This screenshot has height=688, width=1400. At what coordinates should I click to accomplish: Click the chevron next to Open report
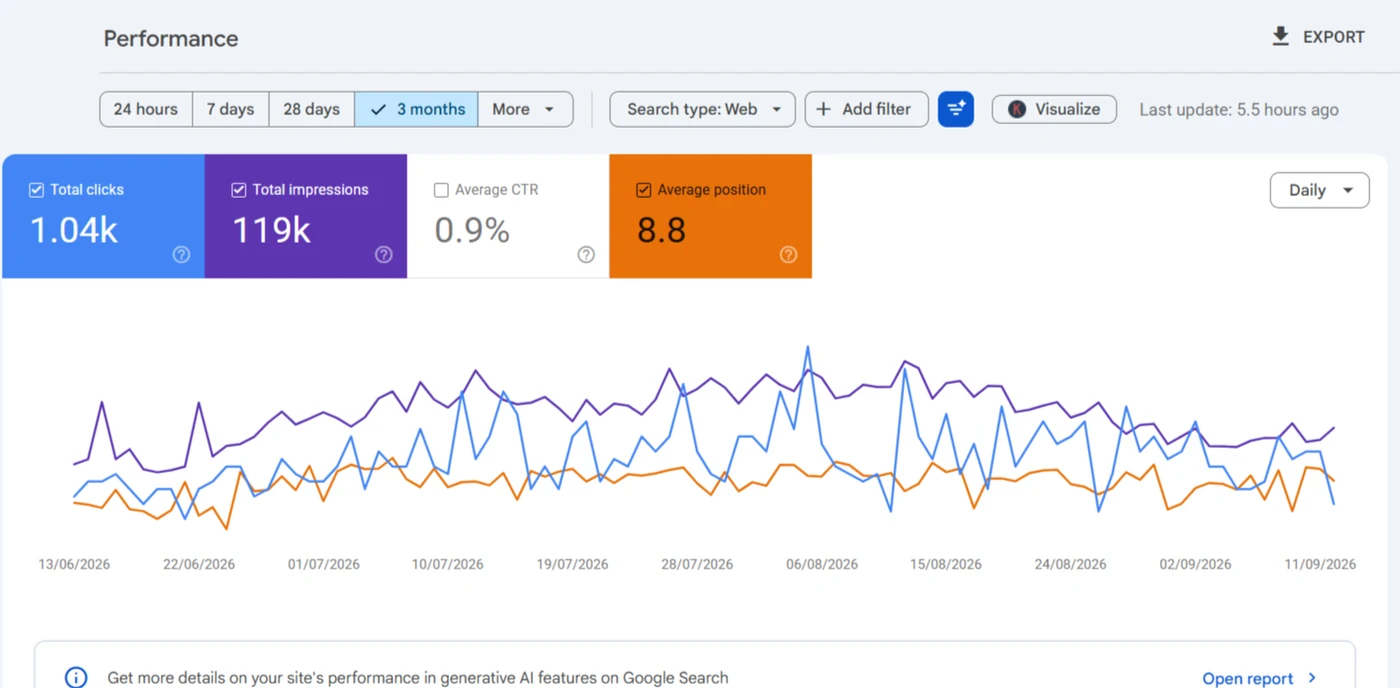point(1312,678)
